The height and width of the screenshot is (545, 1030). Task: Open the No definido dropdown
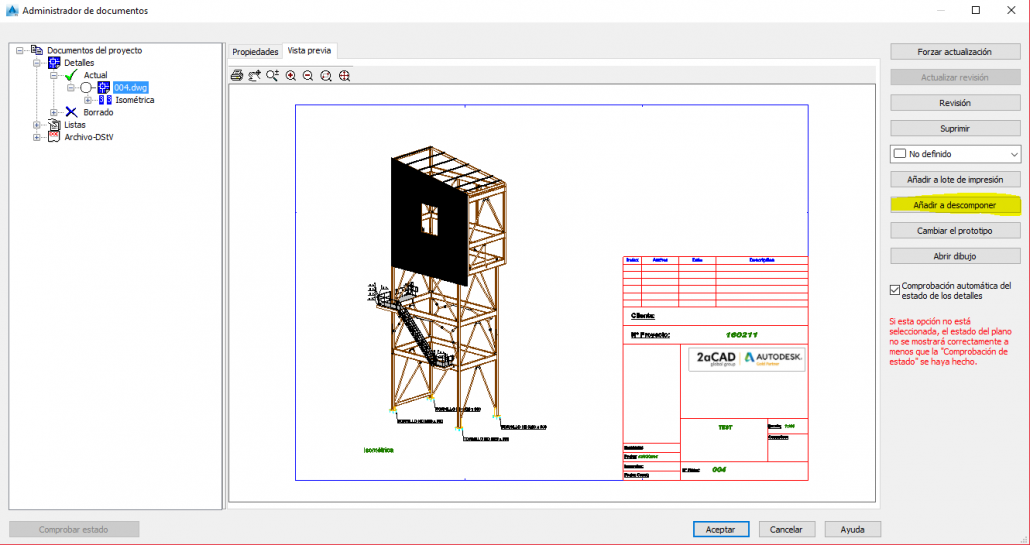tap(1014, 154)
